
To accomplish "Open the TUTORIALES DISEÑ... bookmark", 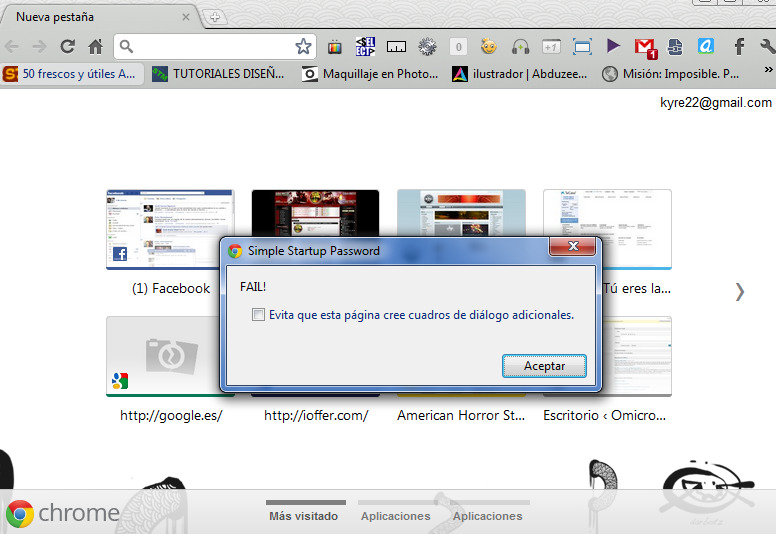I will 218,74.
